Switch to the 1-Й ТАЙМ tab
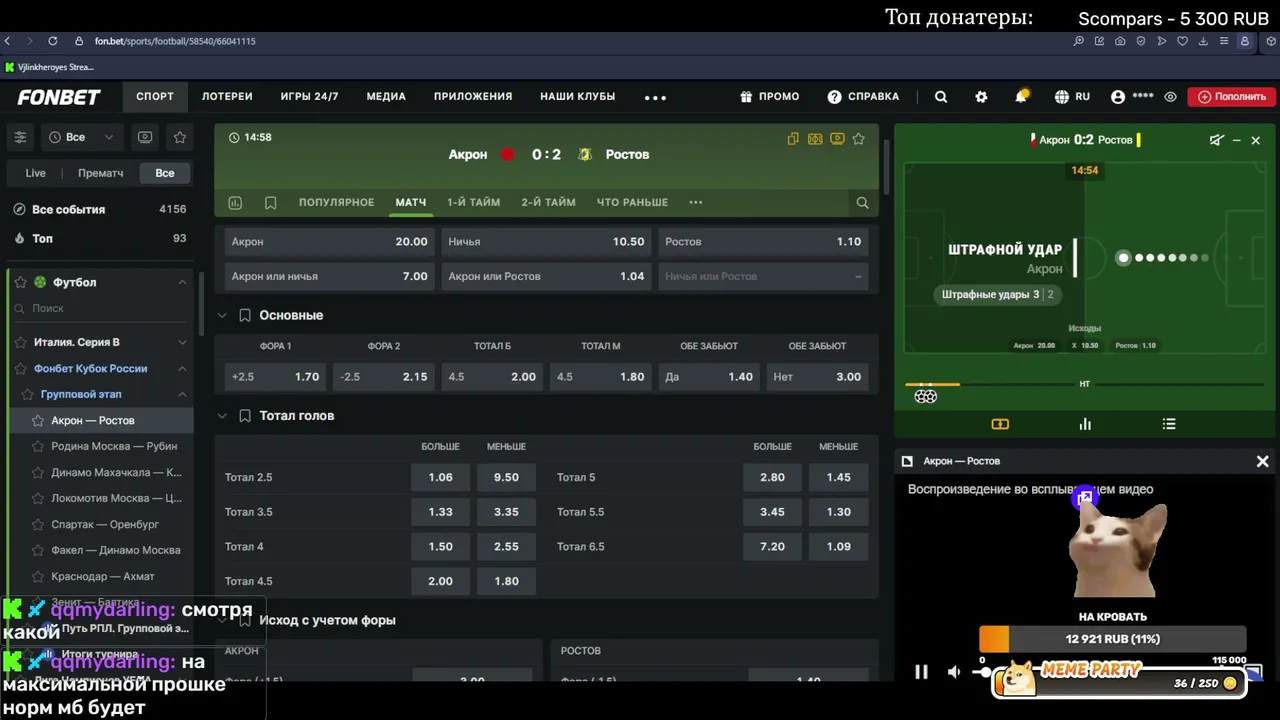1280x720 pixels. [473, 202]
